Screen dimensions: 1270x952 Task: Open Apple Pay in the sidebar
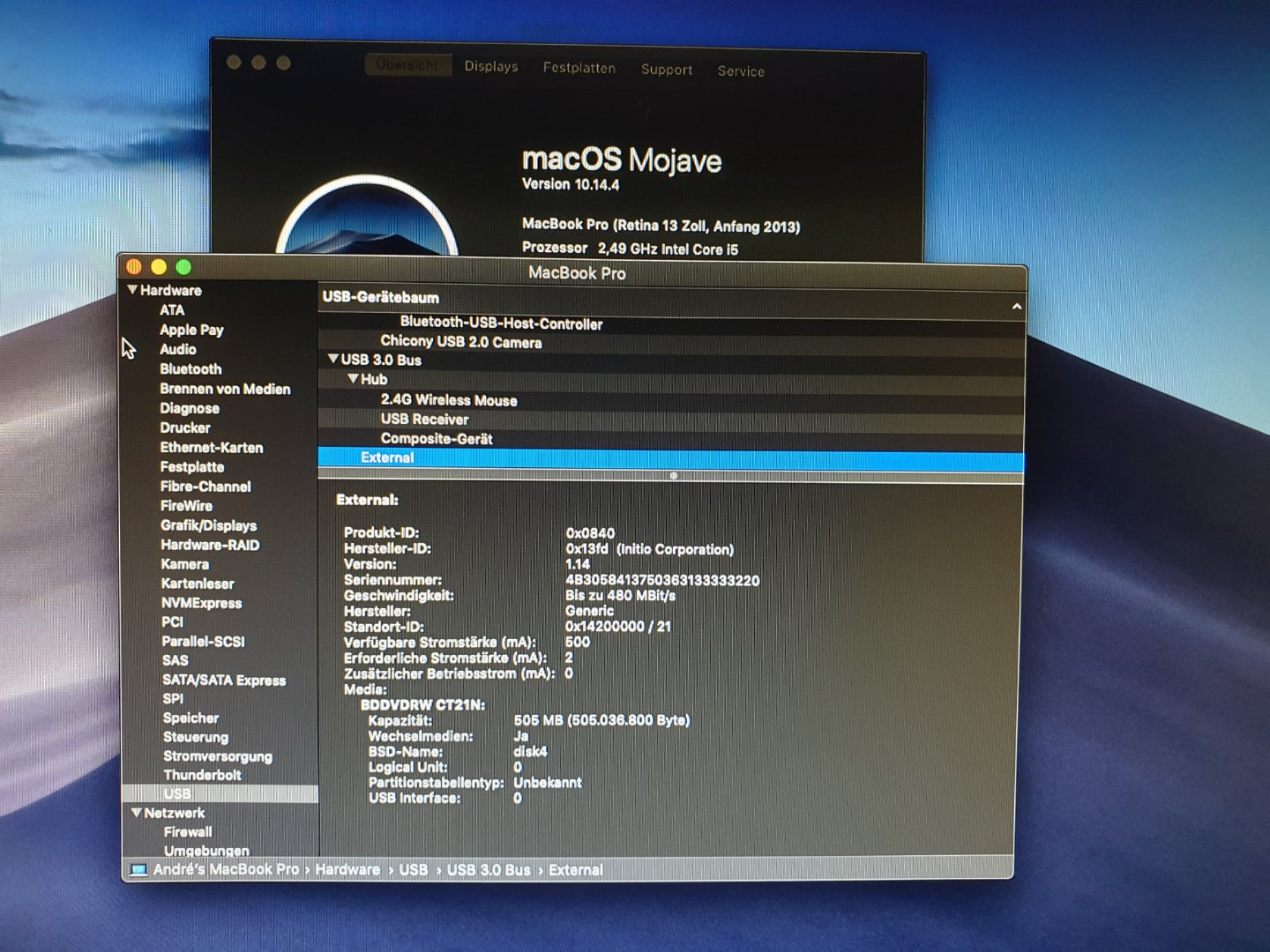pyautogui.click(x=191, y=330)
